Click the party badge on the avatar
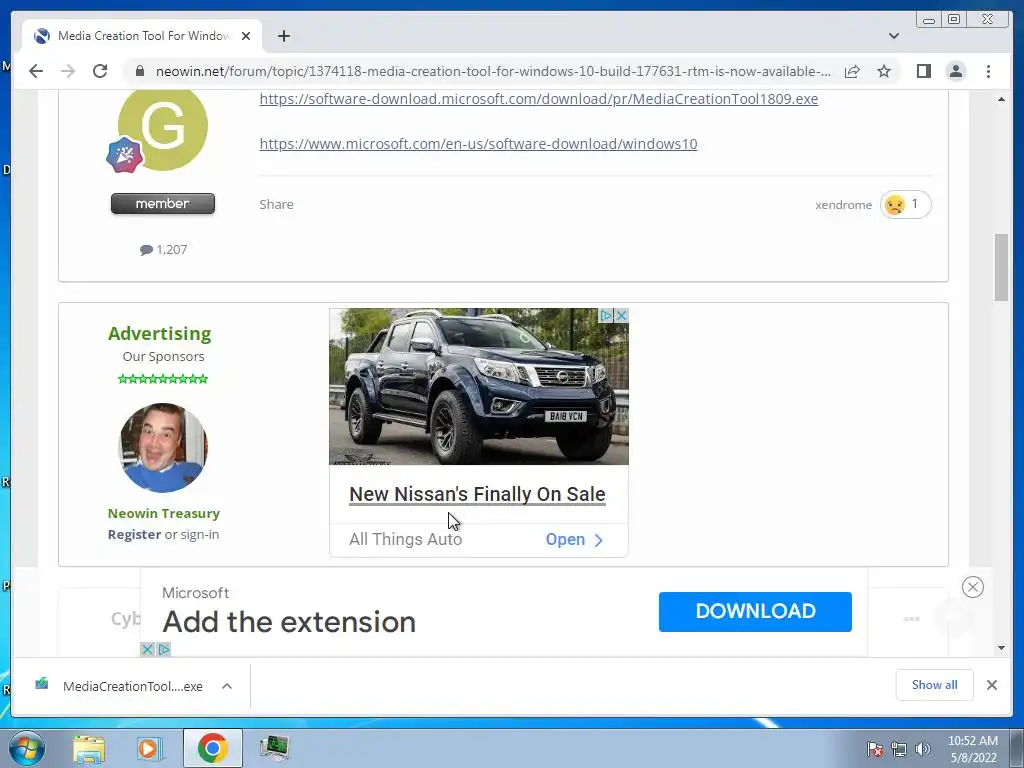Viewport: 1024px width, 768px height. coord(124,155)
